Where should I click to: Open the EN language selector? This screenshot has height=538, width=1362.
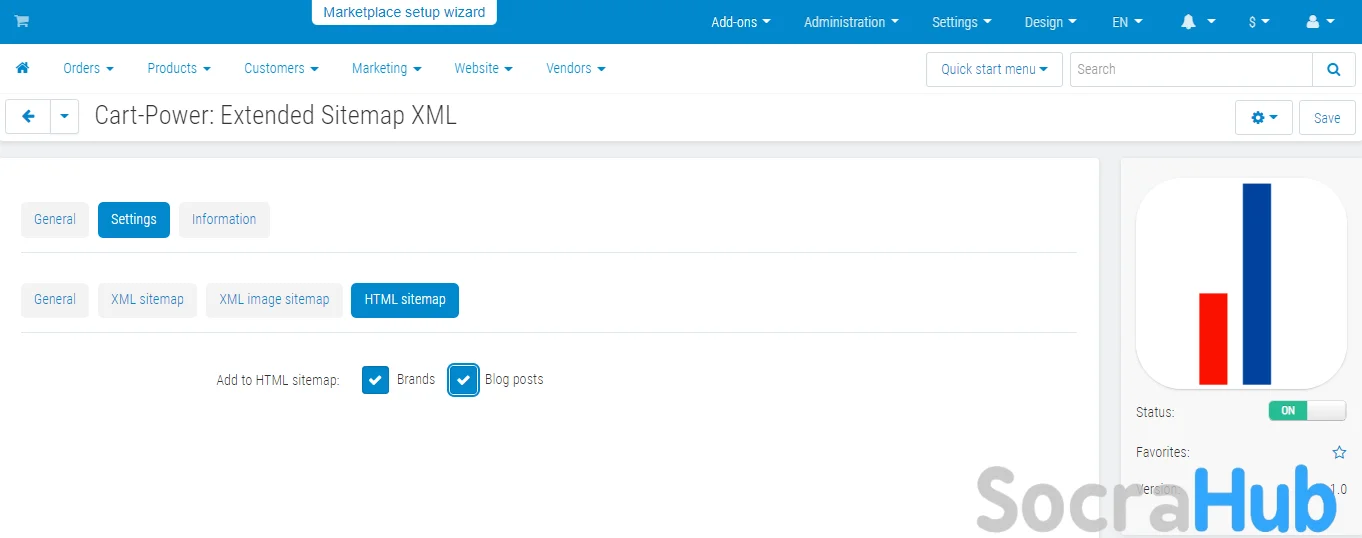[x=1127, y=22]
